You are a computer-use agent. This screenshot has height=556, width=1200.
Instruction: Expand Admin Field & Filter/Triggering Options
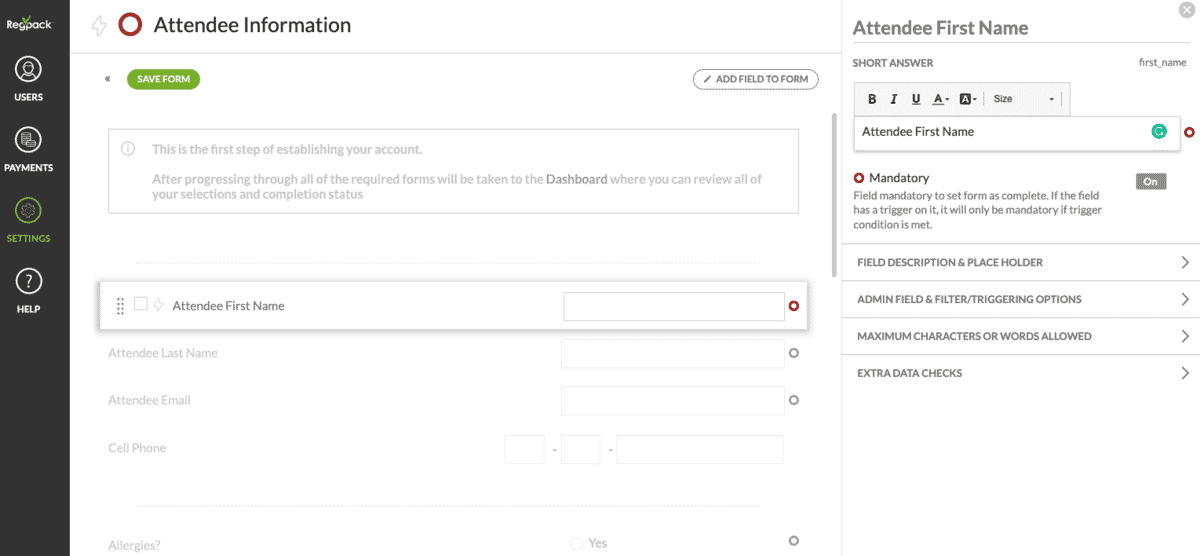point(1020,299)
